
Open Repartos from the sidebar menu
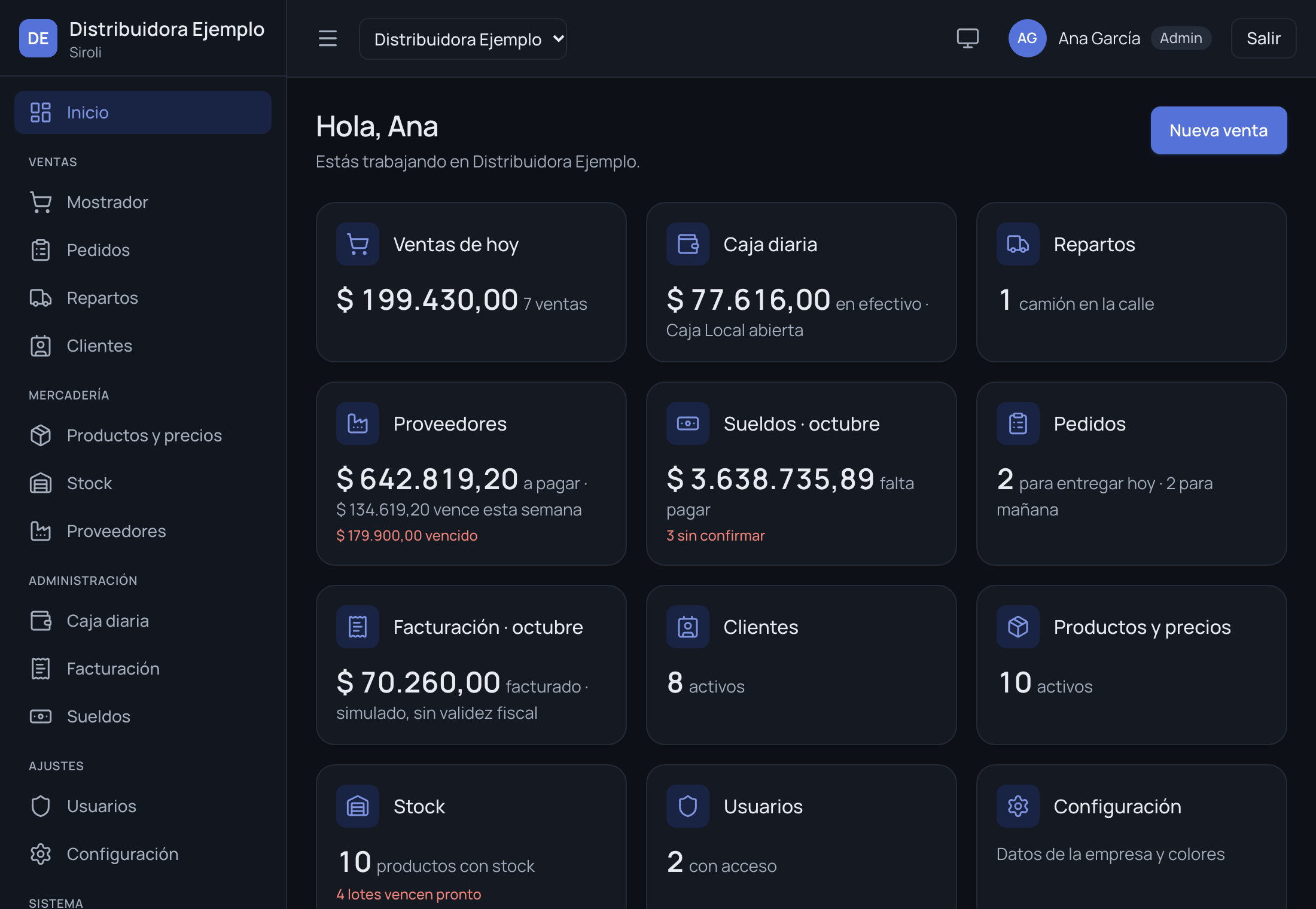pyautogui.click(x=143, y=298)
